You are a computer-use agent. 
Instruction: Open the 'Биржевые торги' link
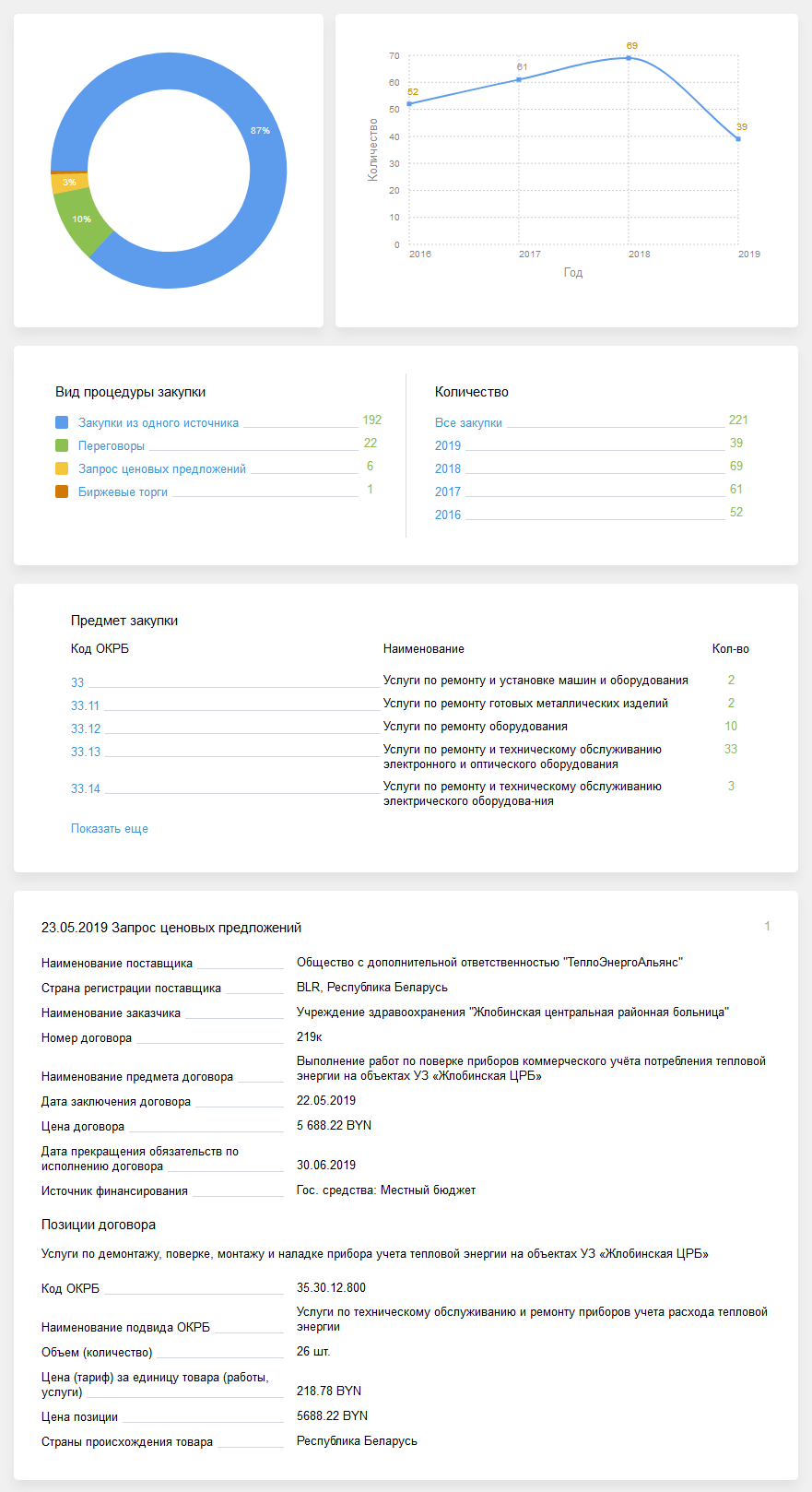(123, 492)
